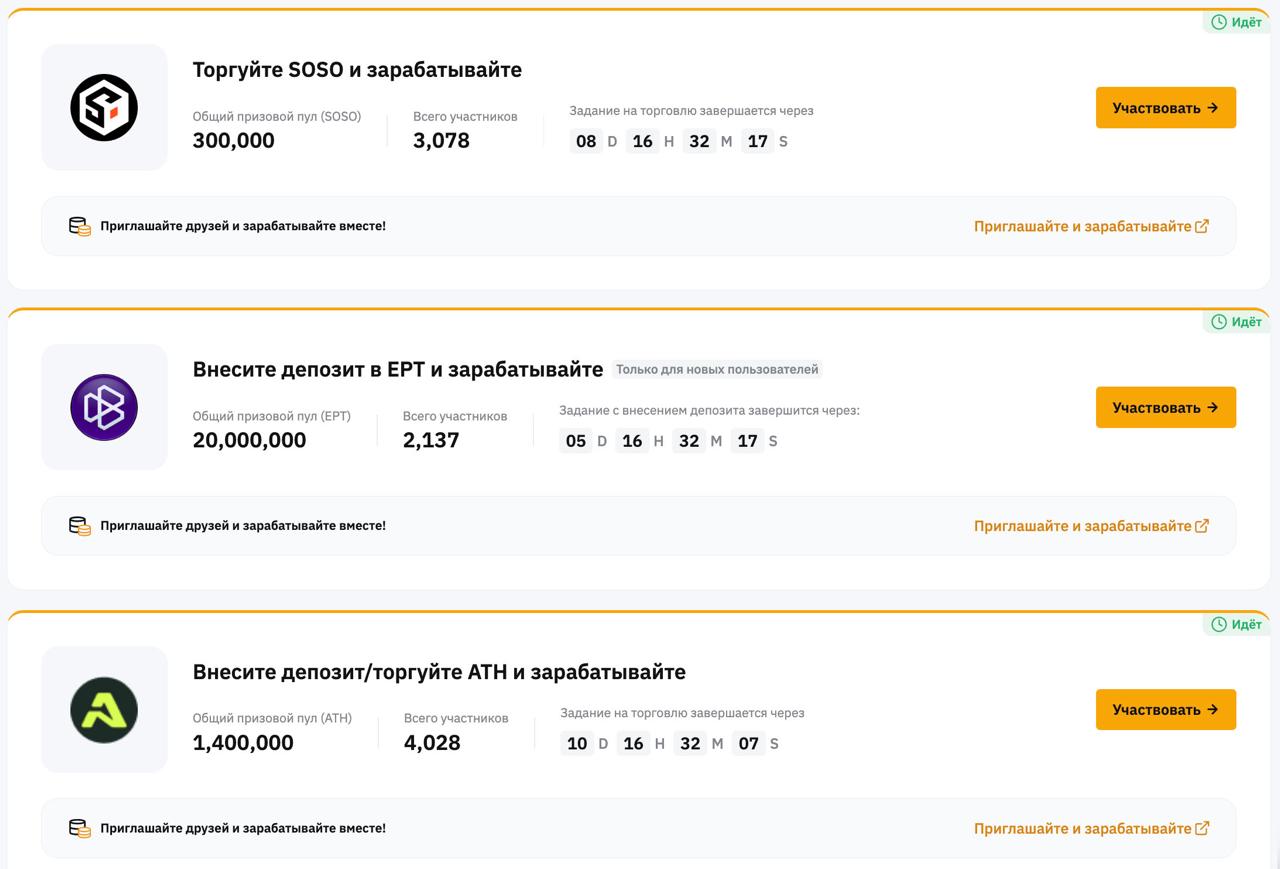Click the clock icon on EPT status badge
The image size is (1280, 869).
[1219, 322]
